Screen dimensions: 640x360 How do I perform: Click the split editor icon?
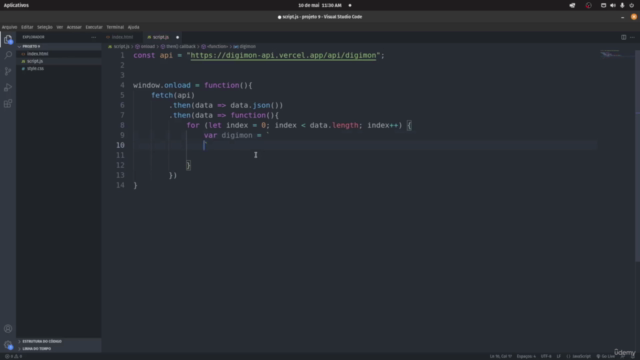623,37
